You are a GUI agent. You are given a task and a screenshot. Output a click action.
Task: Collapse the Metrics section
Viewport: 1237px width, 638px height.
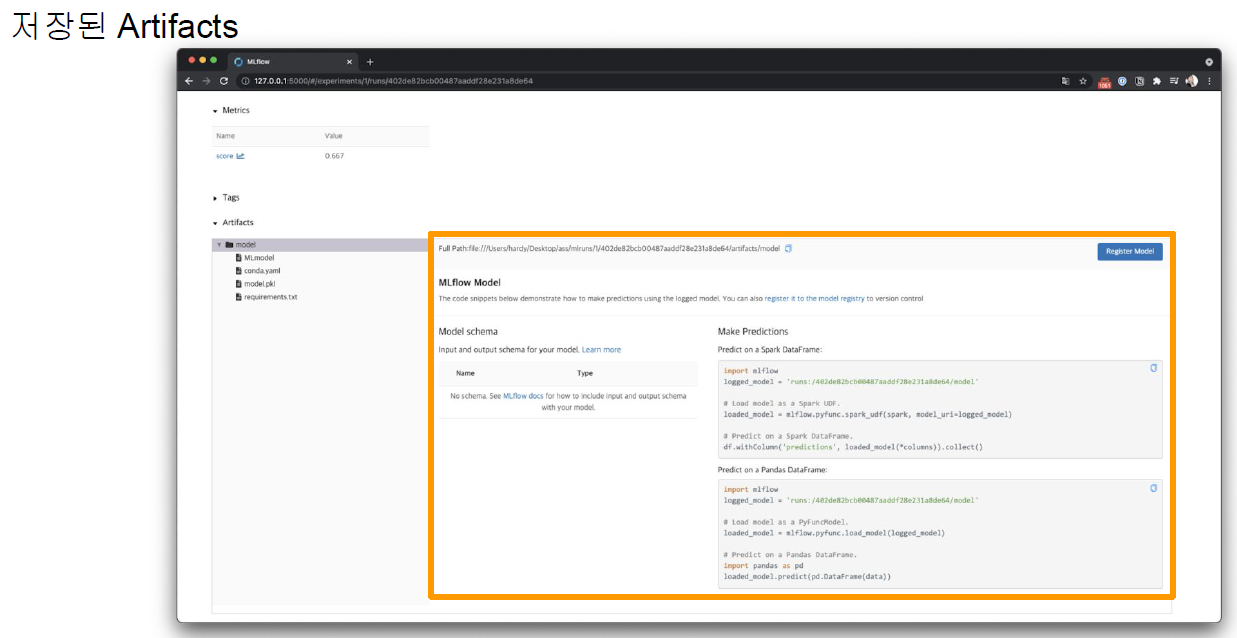215,111
